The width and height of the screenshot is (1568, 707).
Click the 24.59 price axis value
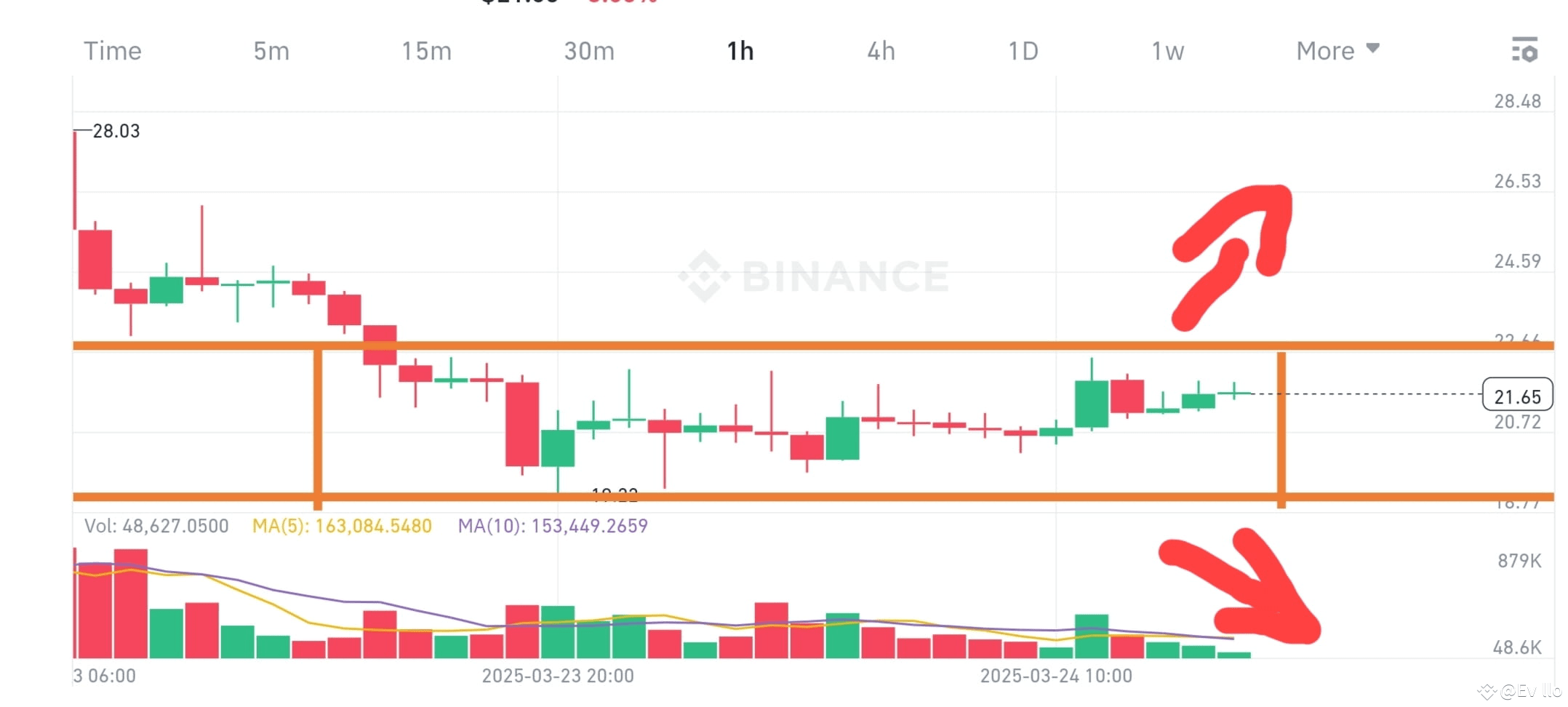pyautogui.click(x=1518, y=260)
